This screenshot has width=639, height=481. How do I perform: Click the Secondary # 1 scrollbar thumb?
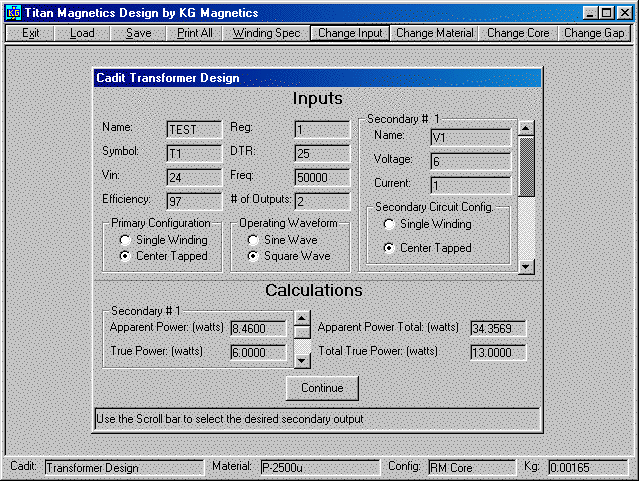[526, 167]
